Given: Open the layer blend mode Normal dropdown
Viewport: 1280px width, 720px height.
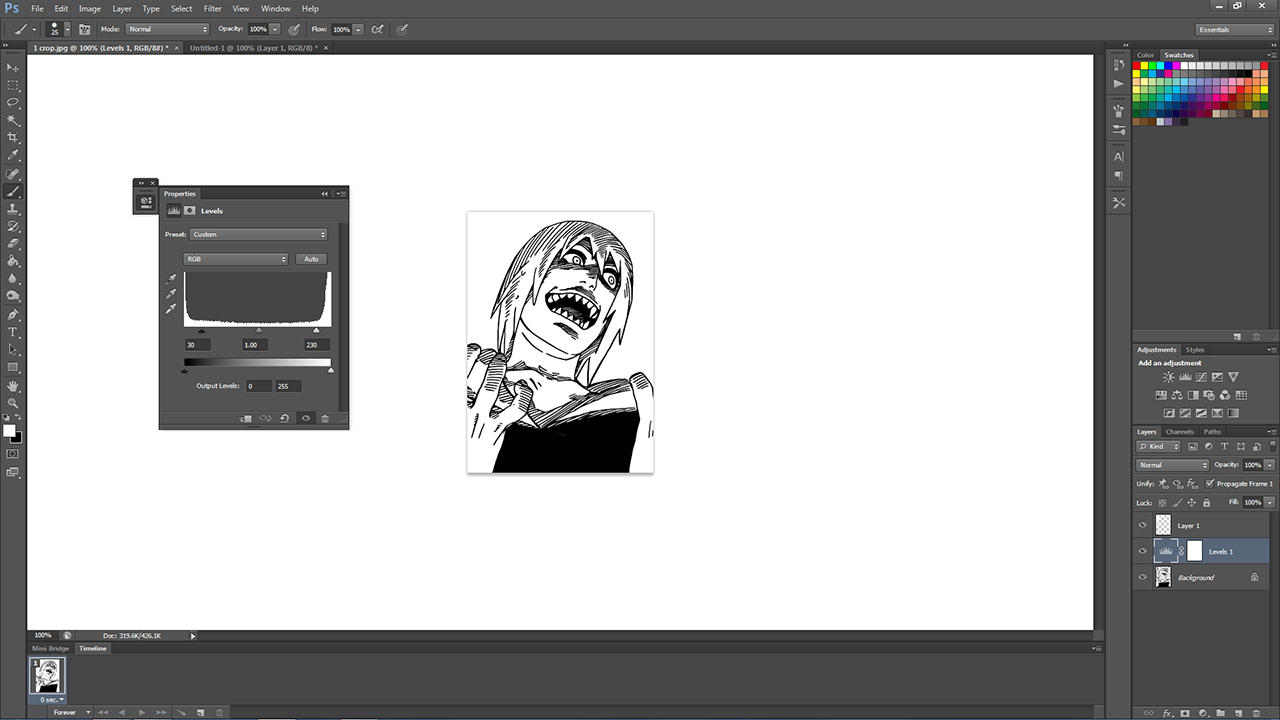Looking at the screenshot, I should coord(1173,465).
